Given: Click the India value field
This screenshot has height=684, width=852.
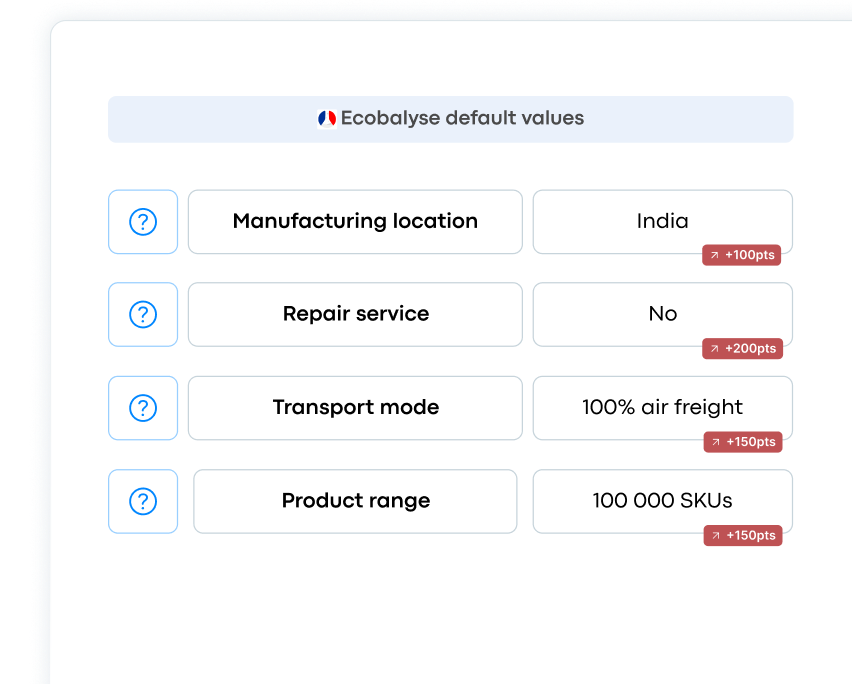Looking at the screenshot, I should [x=662, y=222].
